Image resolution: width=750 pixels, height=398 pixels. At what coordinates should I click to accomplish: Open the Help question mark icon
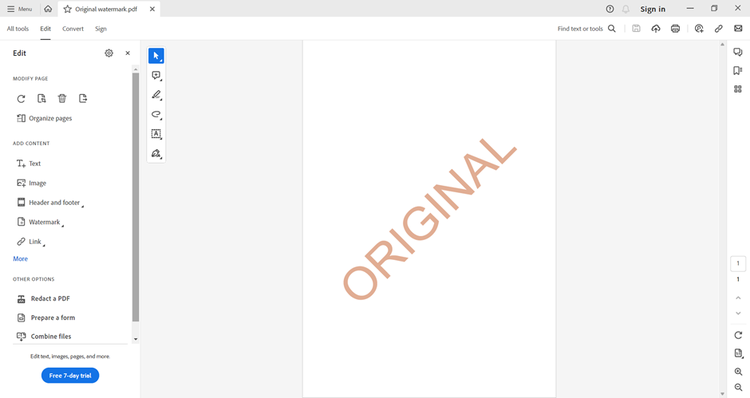[x=610, y=9]
